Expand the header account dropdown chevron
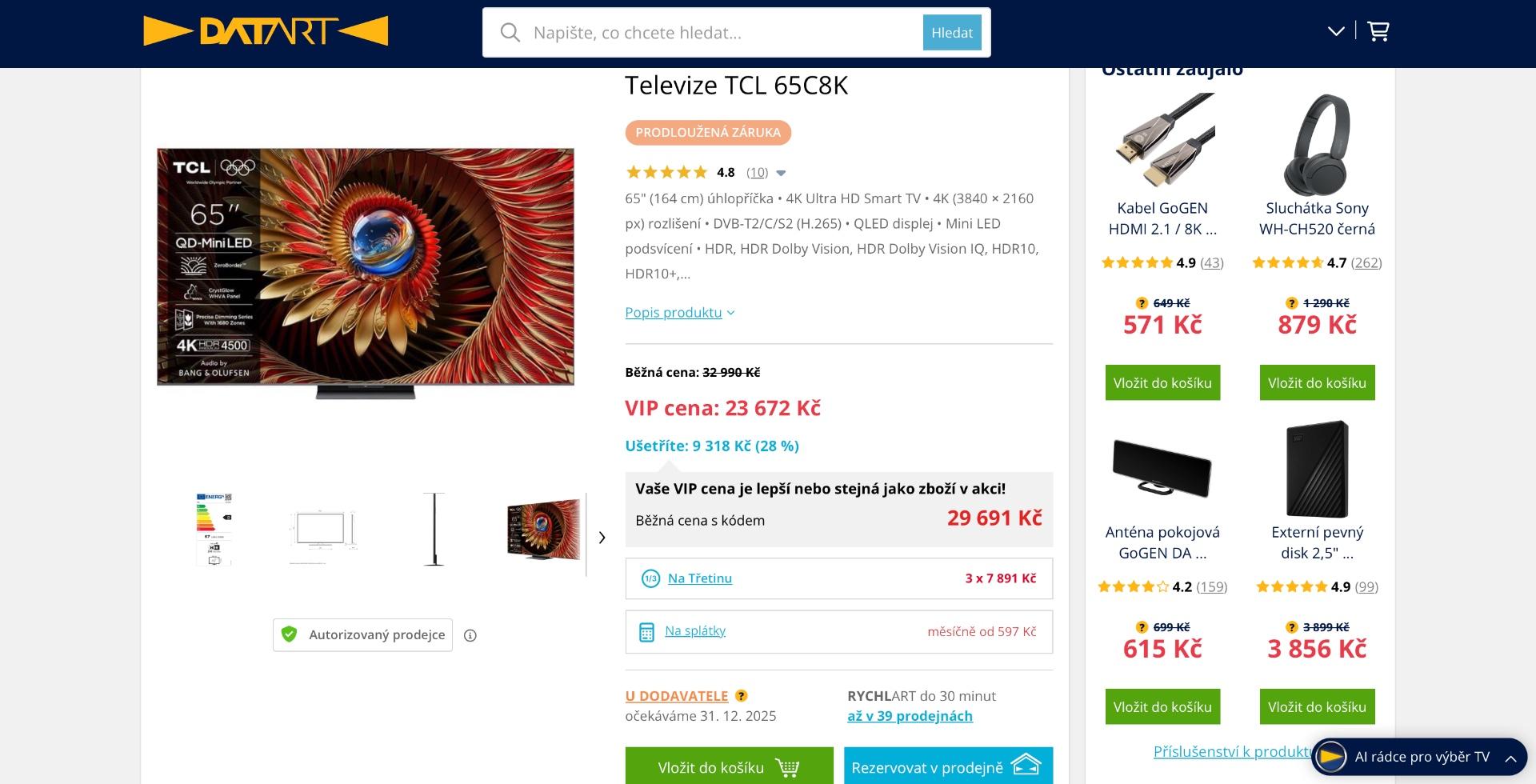The image size is (1536, 784). [1336, 31]
